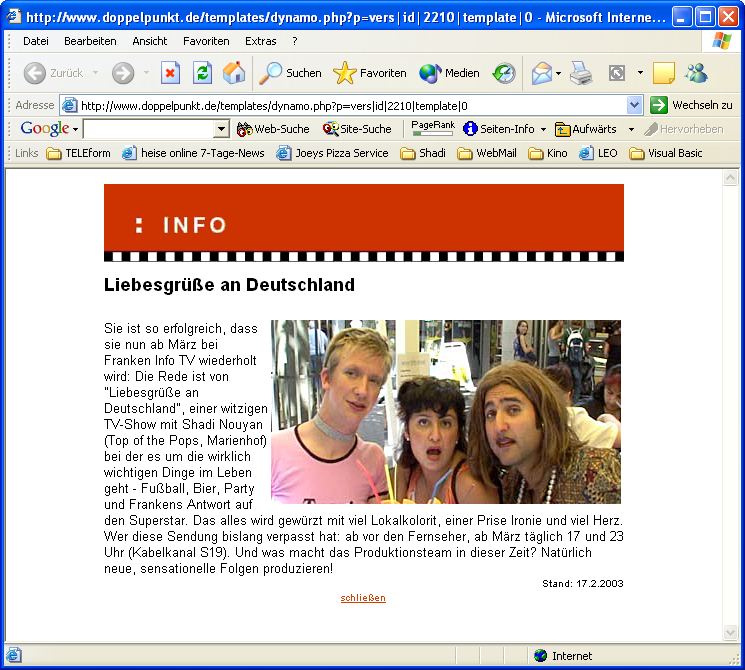Click Google toolbar Web-Suche button
Screen dimensions: 745x670
coord(273,129)
